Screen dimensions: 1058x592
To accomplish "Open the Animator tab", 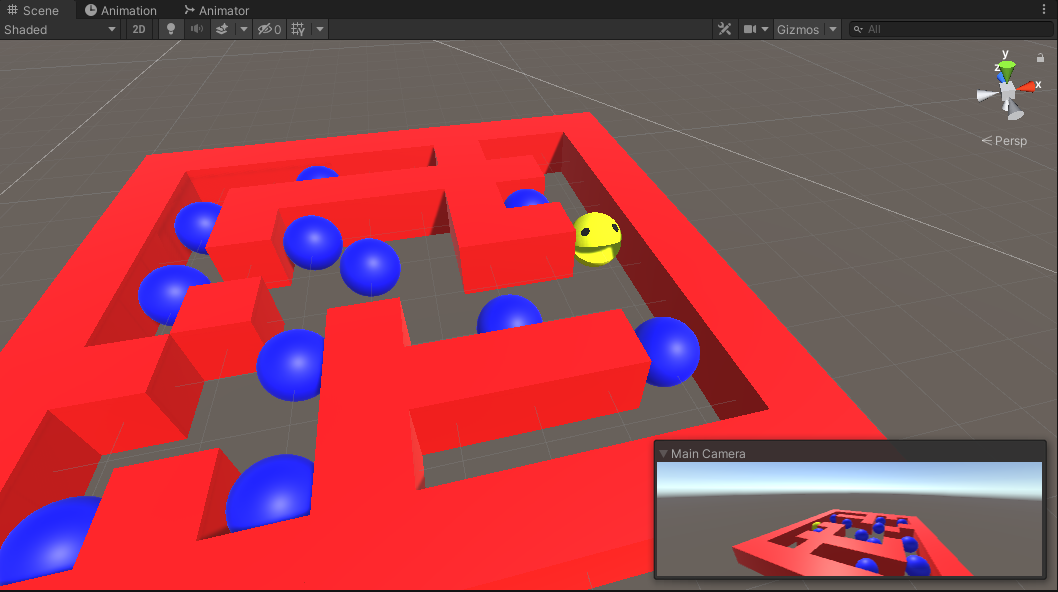I will (217, 10).
